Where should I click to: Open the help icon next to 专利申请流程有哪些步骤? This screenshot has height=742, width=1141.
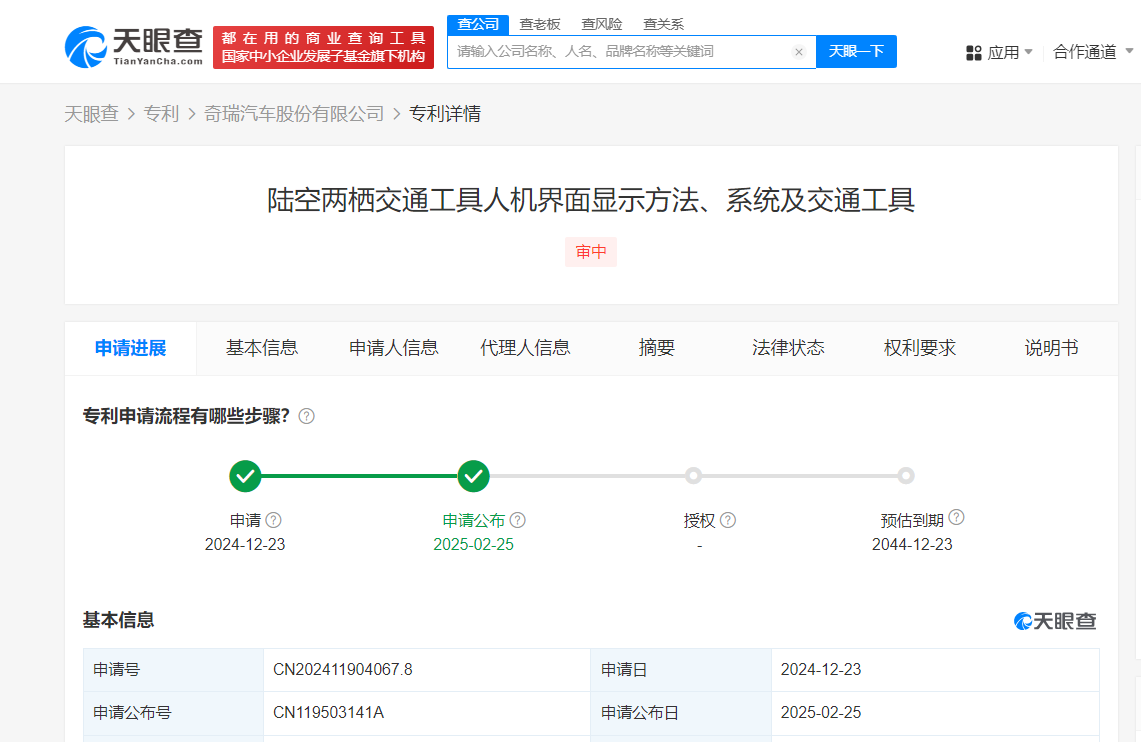pyautogui.click(x=307, y=416)
